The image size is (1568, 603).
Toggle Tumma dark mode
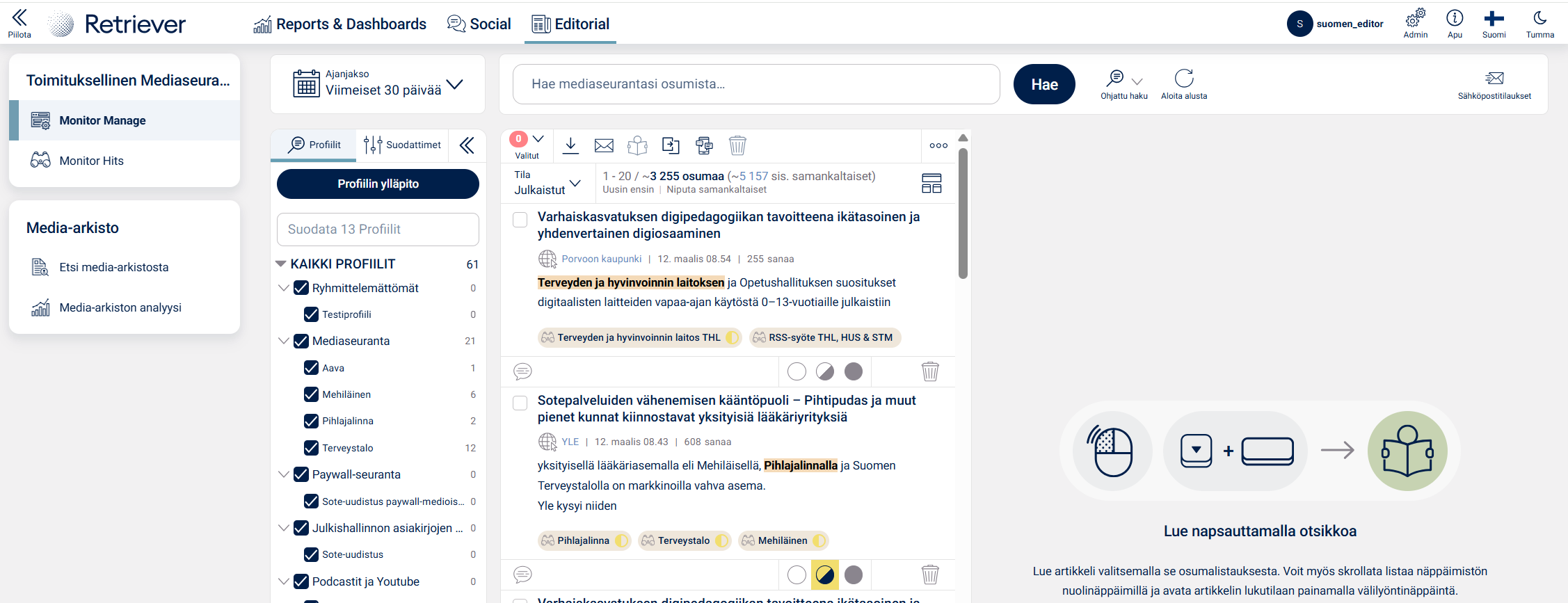coord(1539,23)
